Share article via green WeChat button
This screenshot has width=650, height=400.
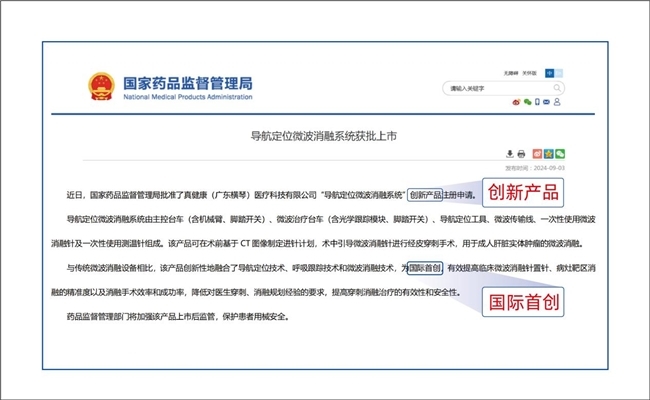[560, 154]
